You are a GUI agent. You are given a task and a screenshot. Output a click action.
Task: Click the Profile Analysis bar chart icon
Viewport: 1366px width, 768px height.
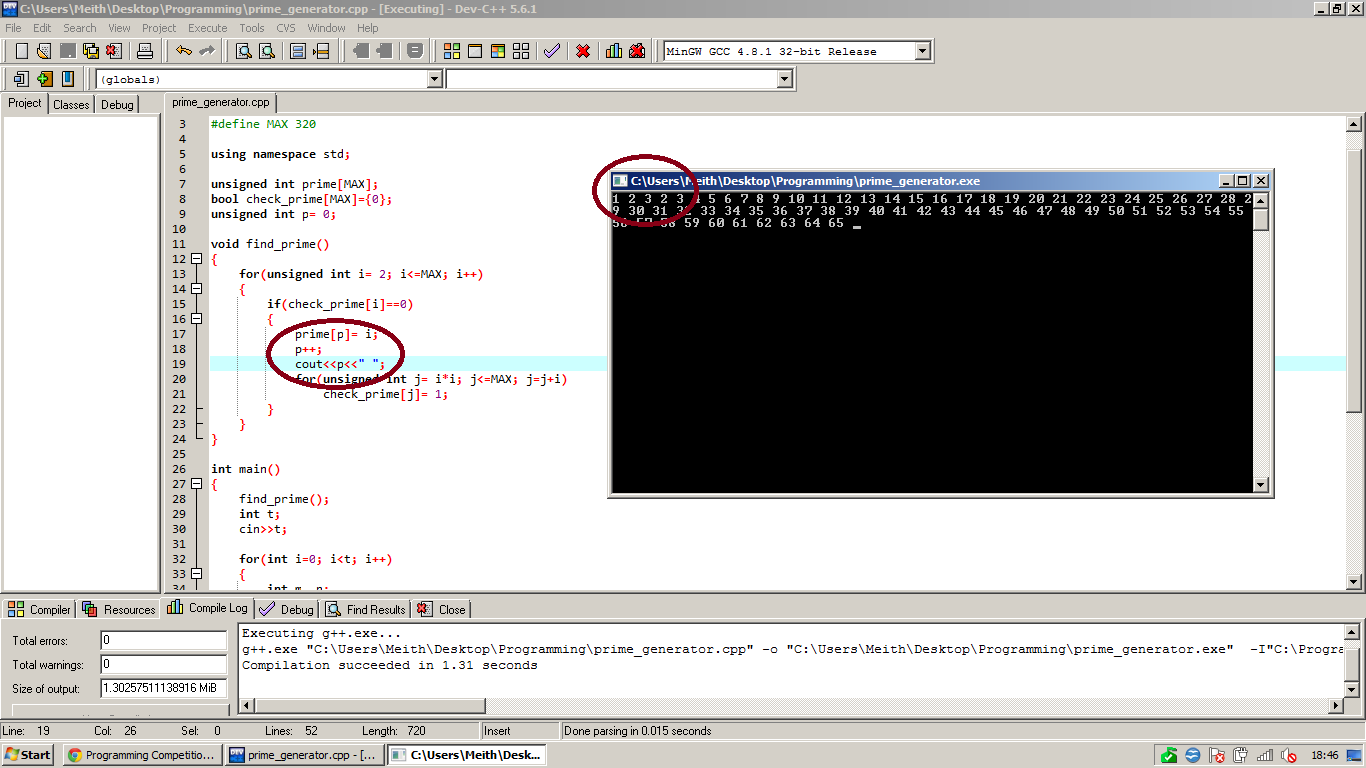click(x=614, y=51)
